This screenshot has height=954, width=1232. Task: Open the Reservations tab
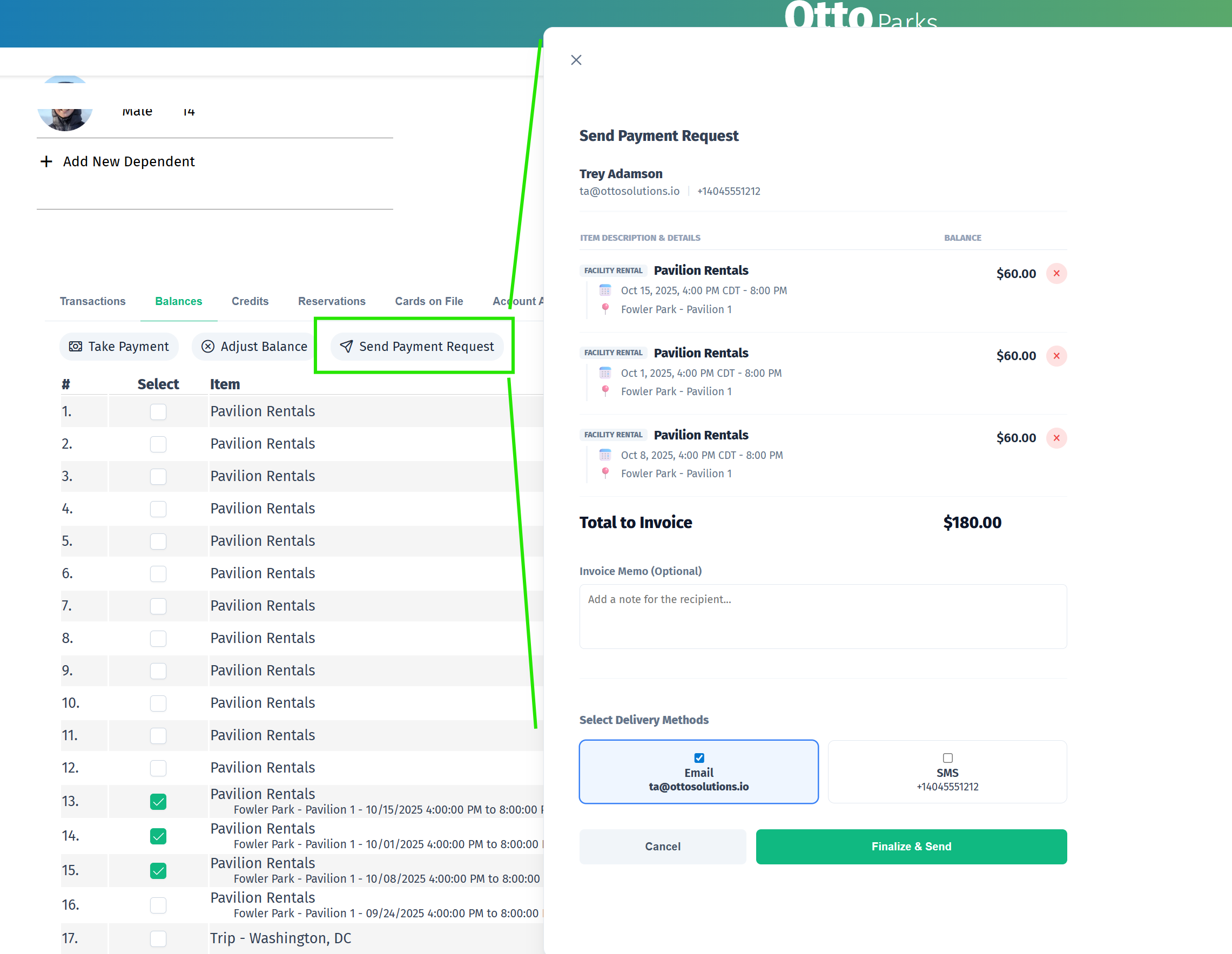[x=332, y=301]
